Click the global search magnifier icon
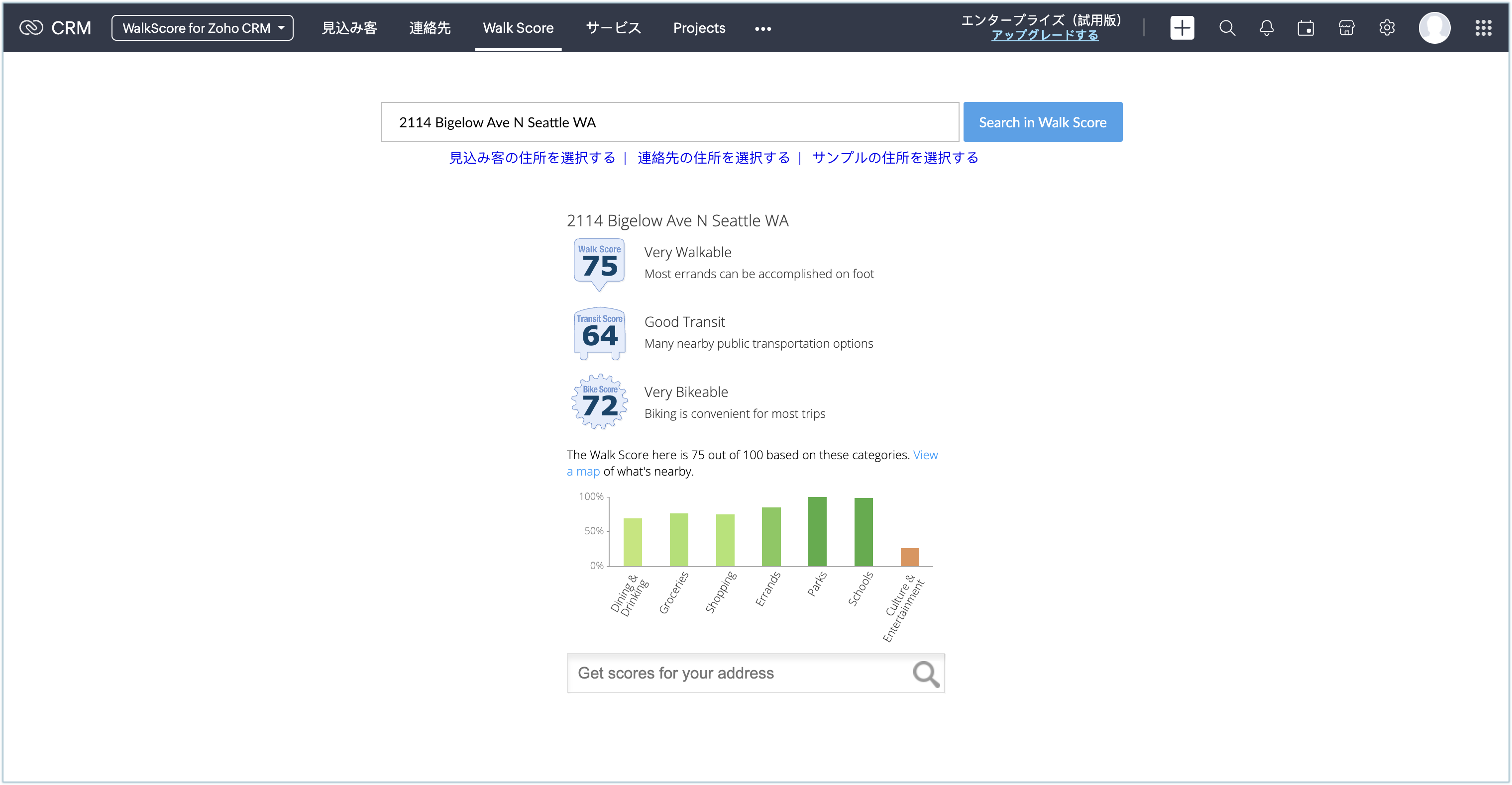The width and height of the screenshot is (1512, 785). click(1227, 27)
